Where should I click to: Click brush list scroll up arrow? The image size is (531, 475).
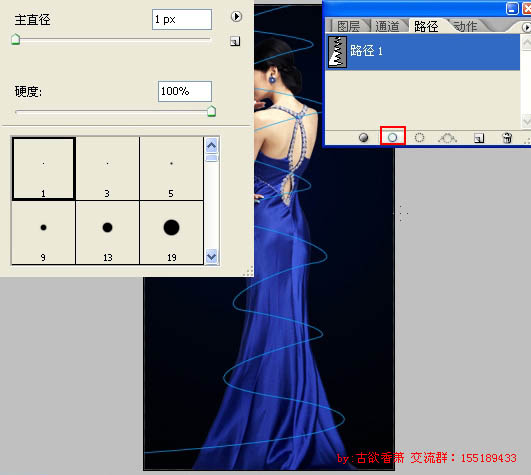point(212,146)
